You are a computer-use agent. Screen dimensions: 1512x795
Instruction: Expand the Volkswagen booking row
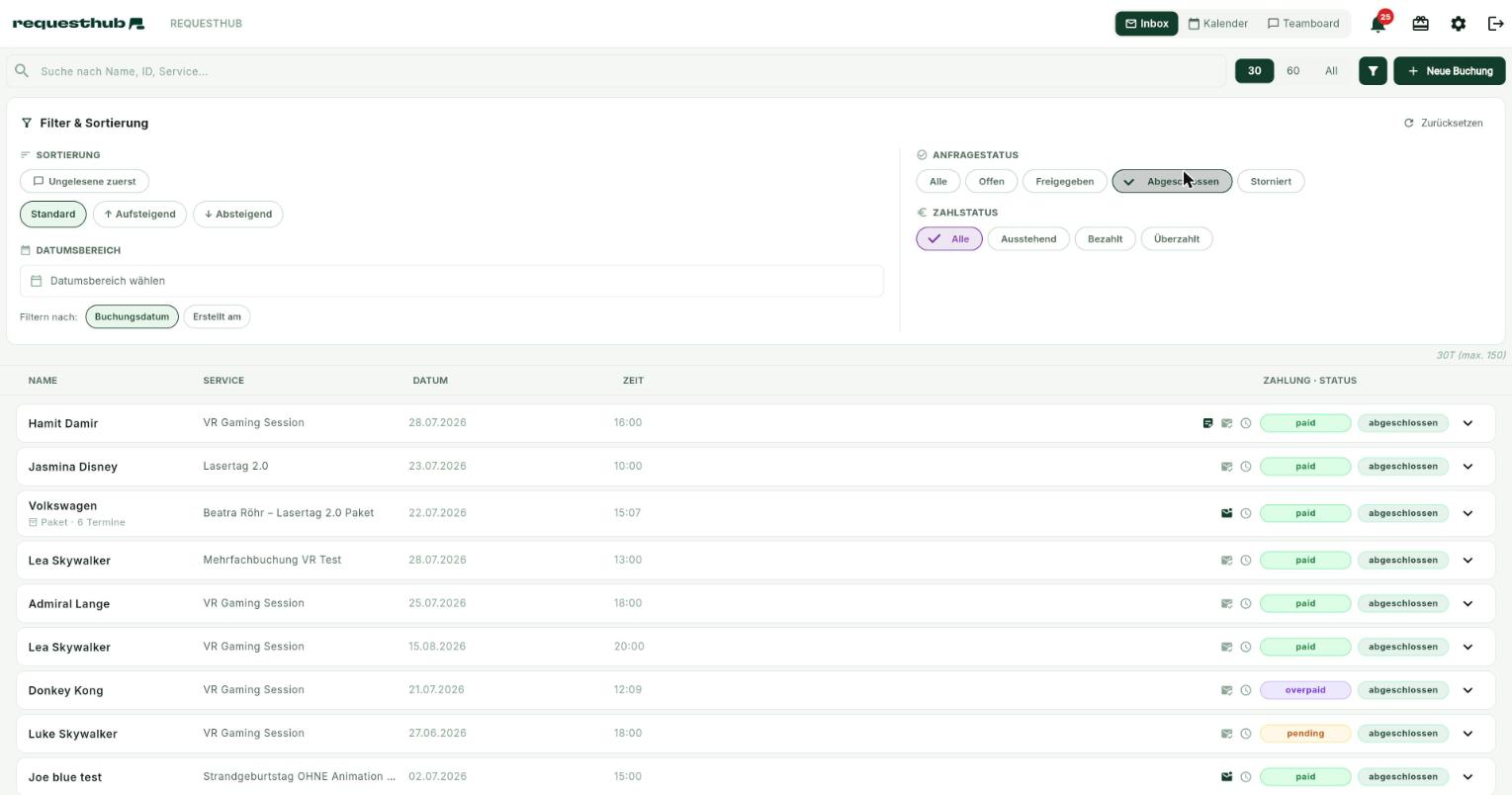click(1468, 513)
